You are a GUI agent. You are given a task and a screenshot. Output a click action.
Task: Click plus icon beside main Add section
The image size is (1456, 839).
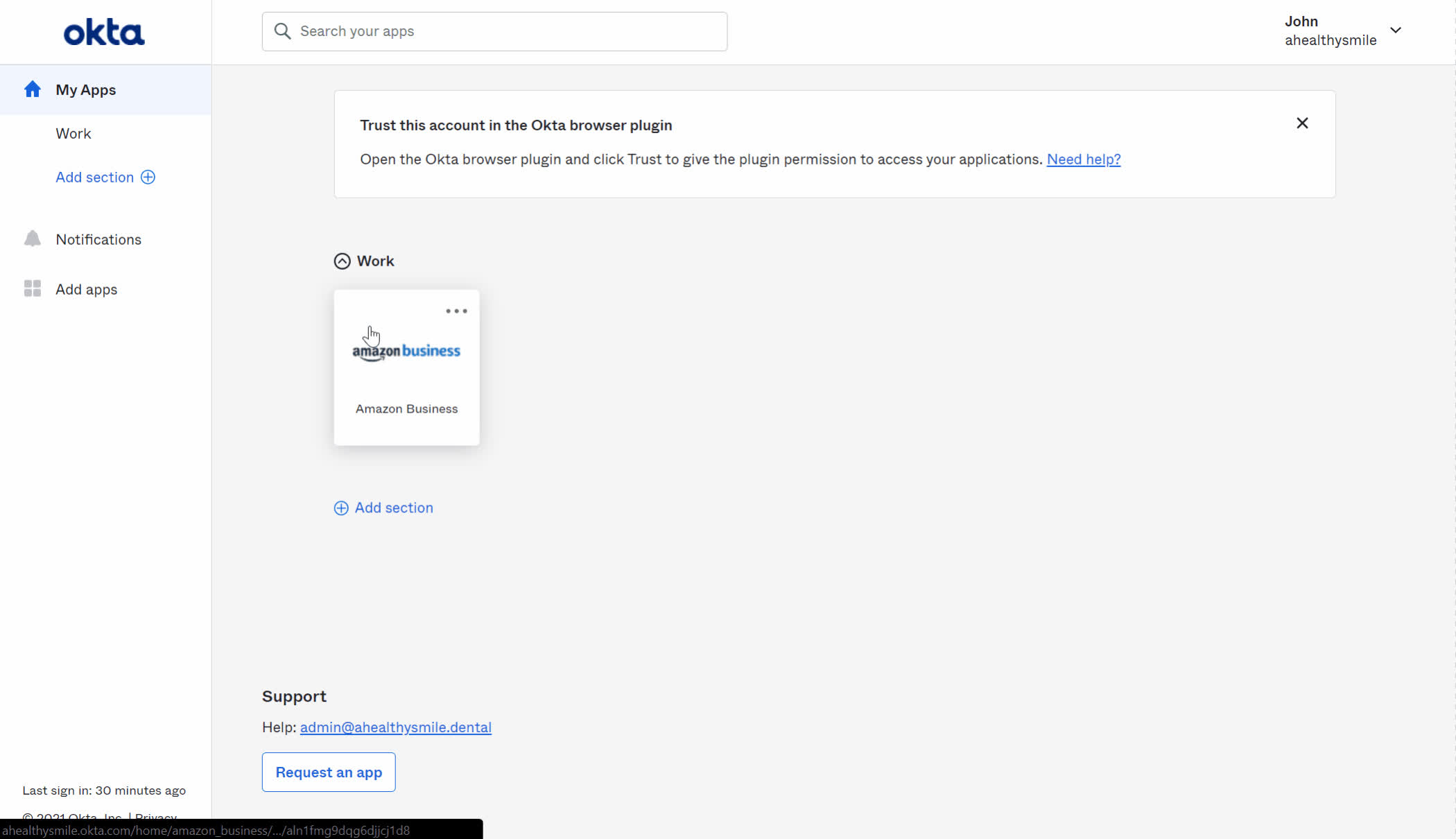point(341,508)
